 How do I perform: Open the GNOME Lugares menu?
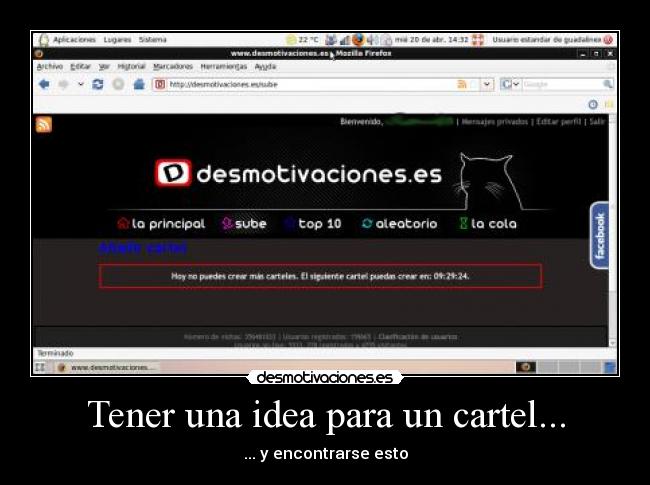pyautogui.click(x=117, y=40)
